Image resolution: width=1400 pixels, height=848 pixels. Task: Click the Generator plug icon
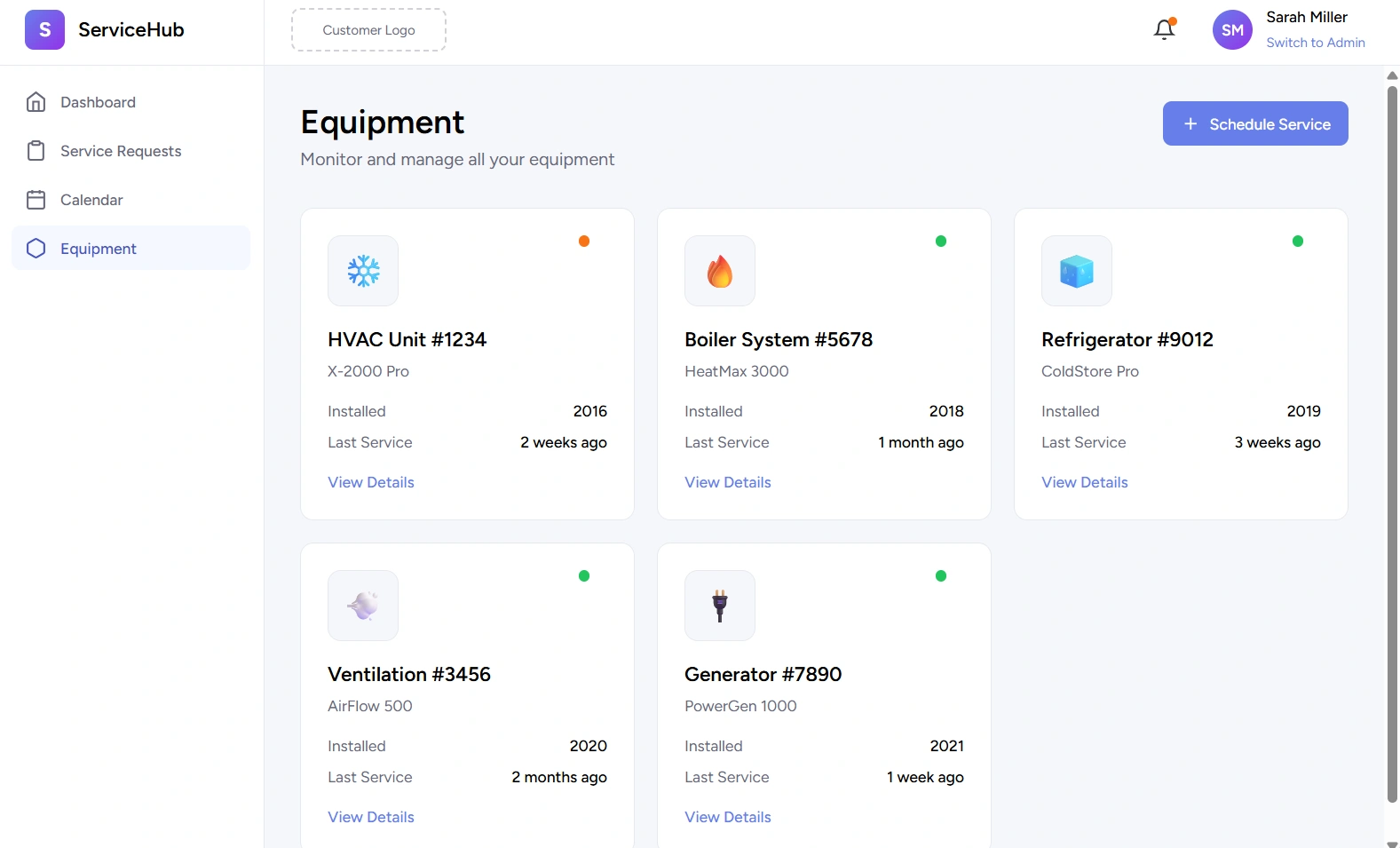click(x=720, y=606)
